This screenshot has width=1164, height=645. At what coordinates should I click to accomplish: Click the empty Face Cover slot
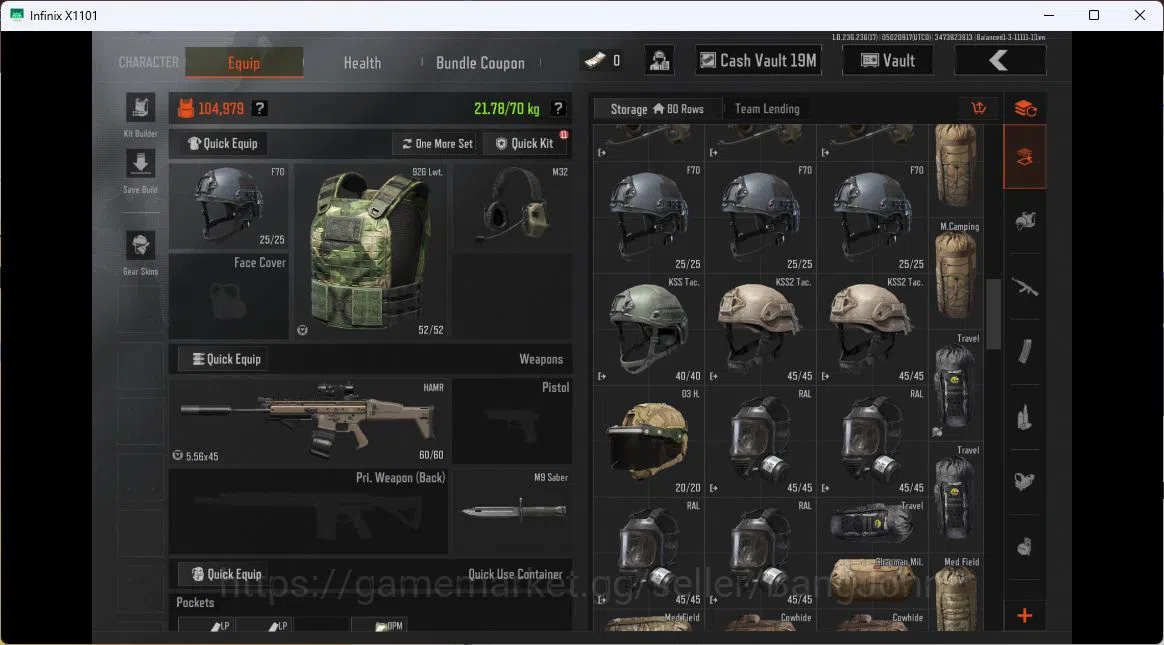(x=229, y=296)
